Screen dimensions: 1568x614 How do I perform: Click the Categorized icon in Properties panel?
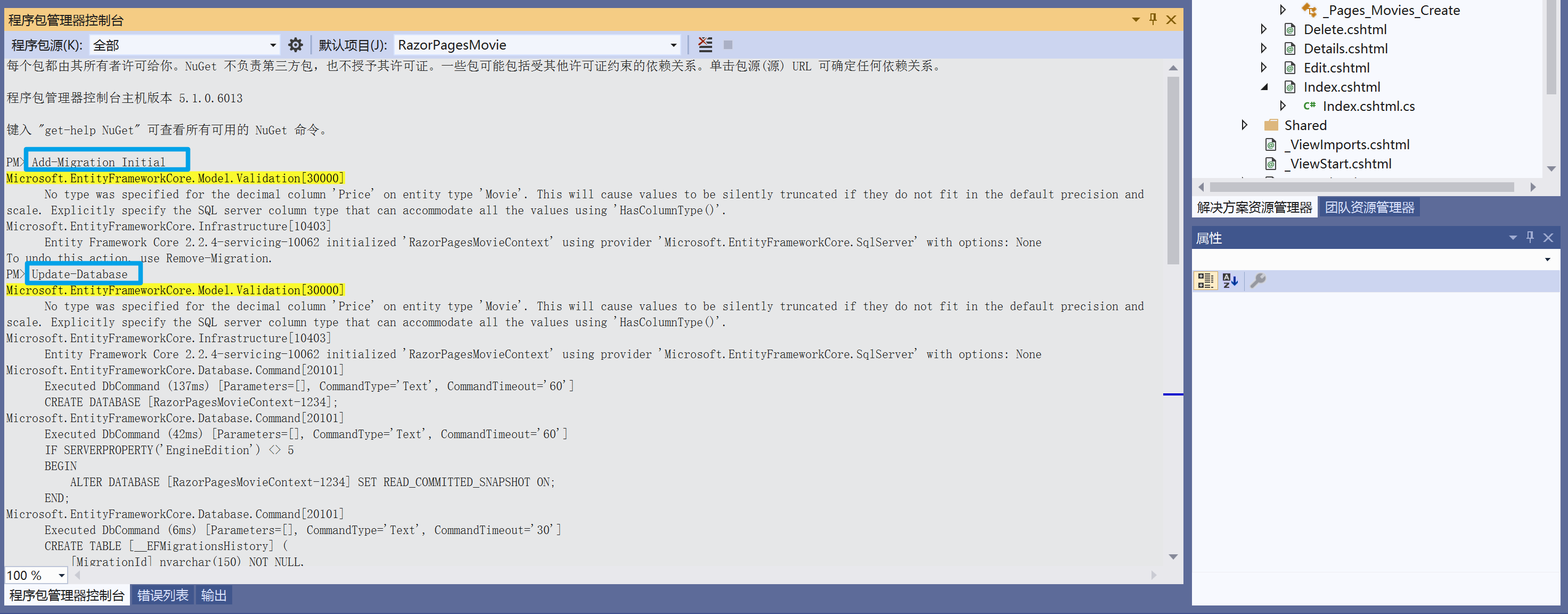pos(1205,280)
